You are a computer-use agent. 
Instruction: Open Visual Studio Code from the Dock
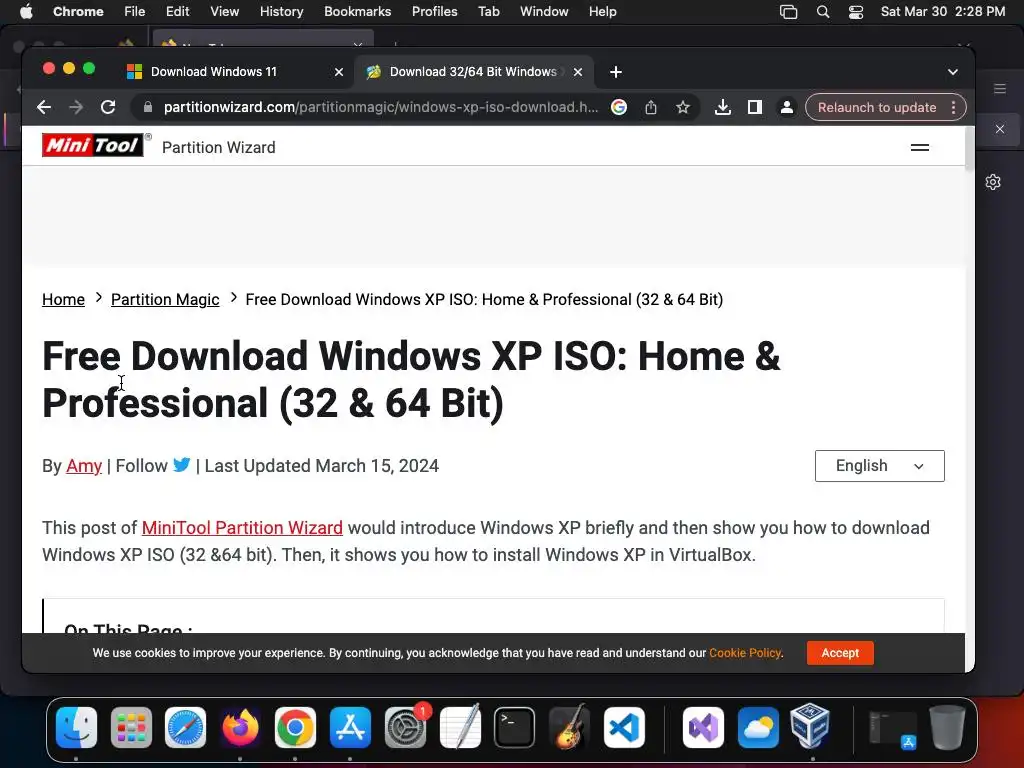(x=624, y=727)
